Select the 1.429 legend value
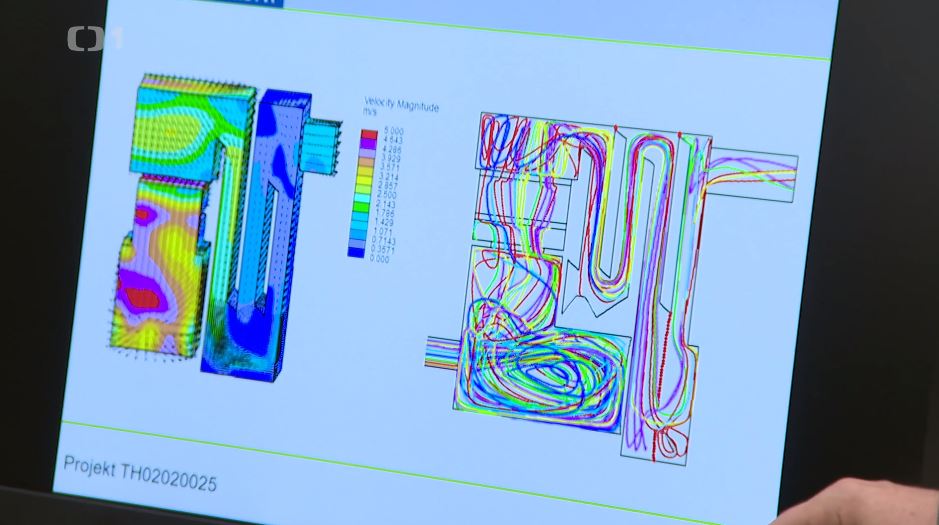 coord(384,223)
